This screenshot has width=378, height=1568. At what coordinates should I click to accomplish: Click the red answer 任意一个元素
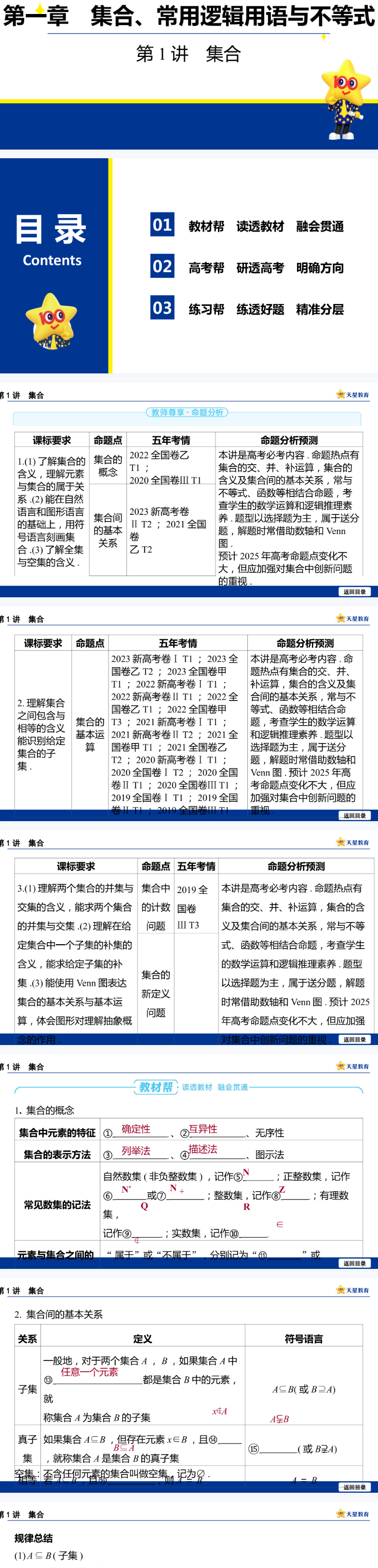[x=90, y=1372]
